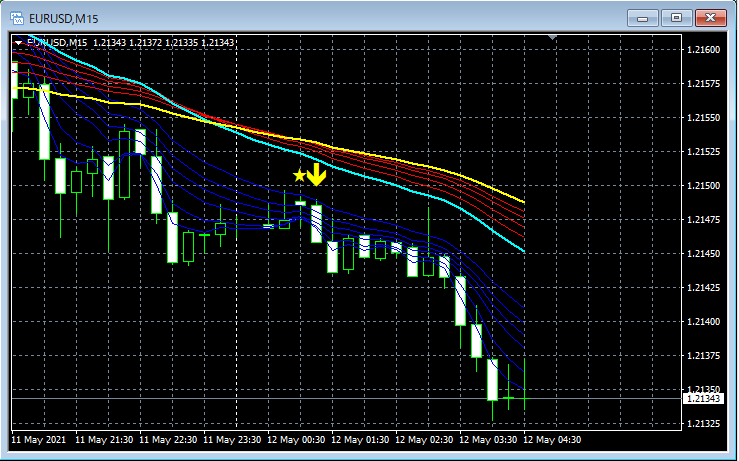
Task: Click the yellow star signal marker
Action: point(299,175)
